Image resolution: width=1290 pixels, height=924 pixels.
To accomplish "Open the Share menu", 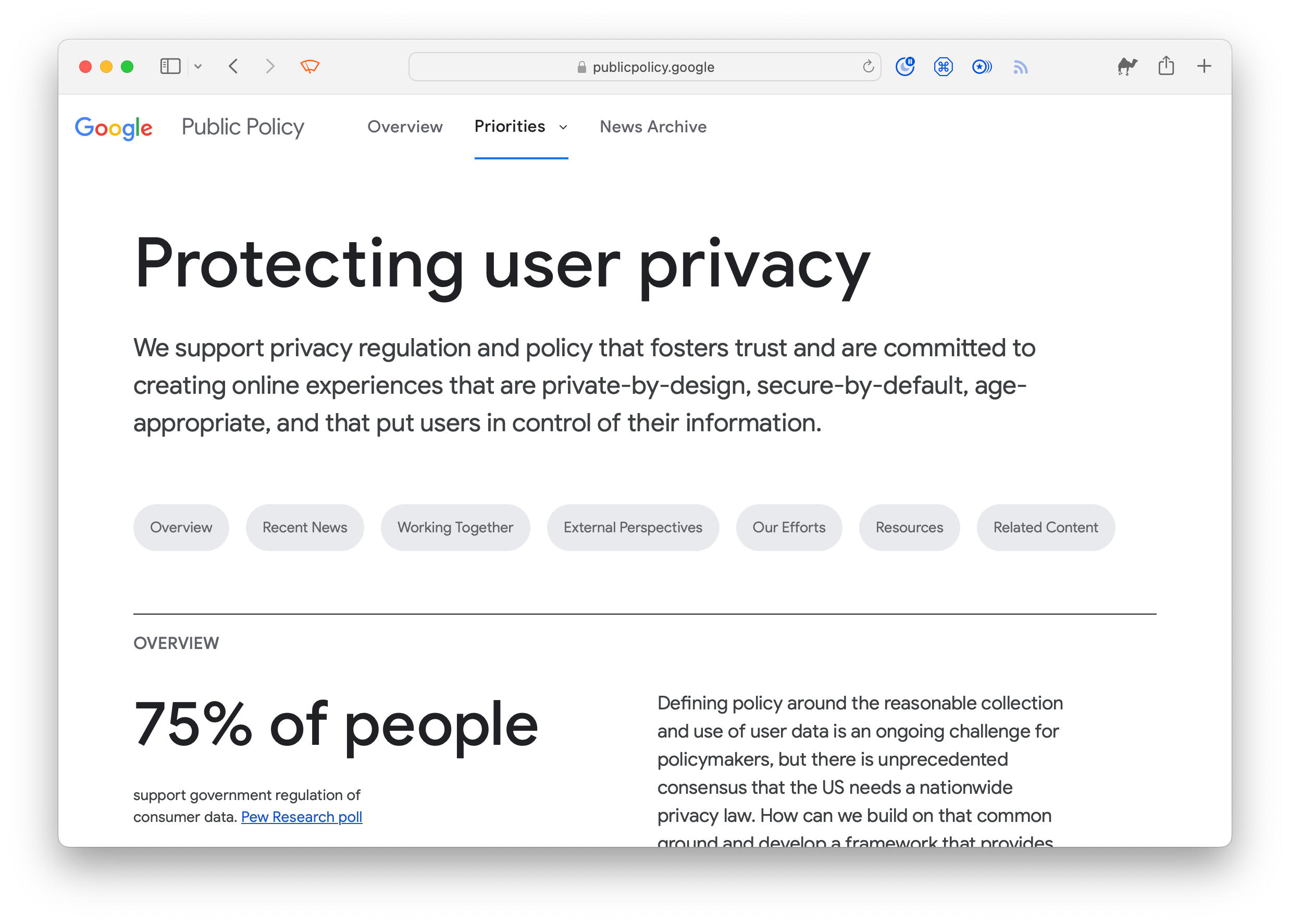I will (1166, 66).
